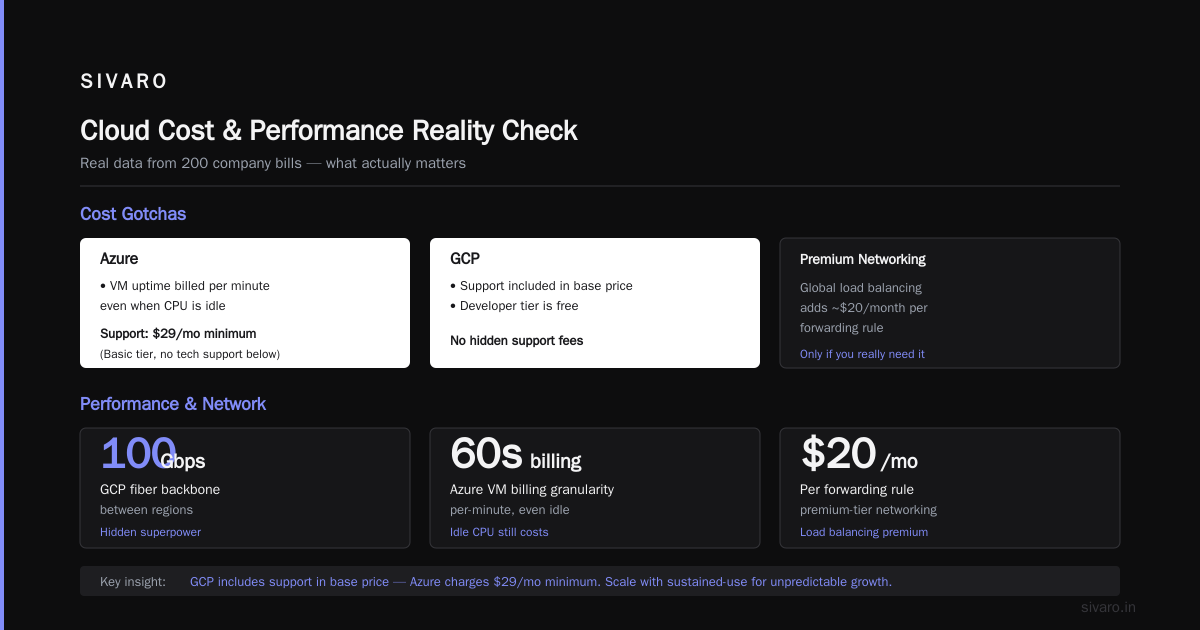The image size is (1200, 630).
Task: Click 'between regions' caption
Action: pos(147,510)
